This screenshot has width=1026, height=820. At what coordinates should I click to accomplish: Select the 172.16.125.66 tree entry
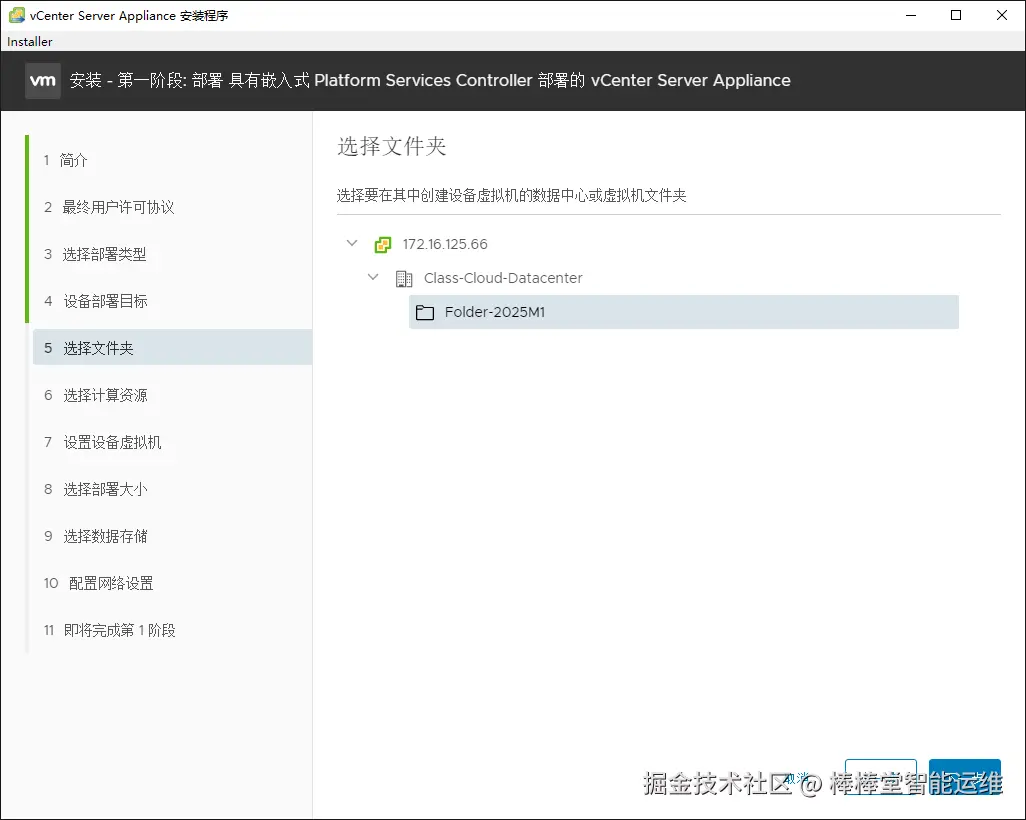(x=445, y=244)
